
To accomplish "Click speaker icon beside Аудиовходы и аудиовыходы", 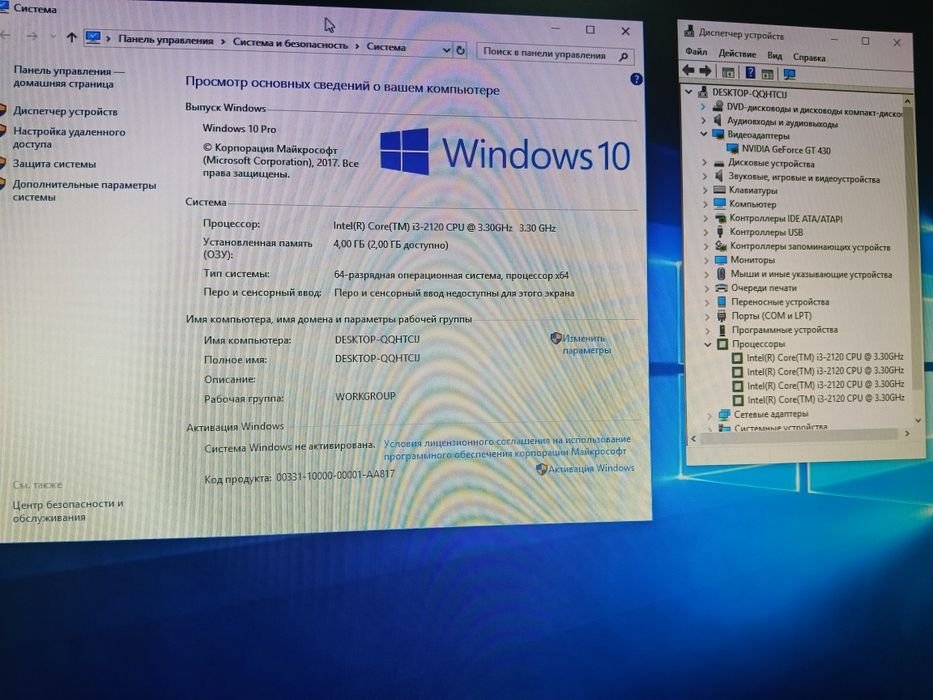I will (718, 120).
